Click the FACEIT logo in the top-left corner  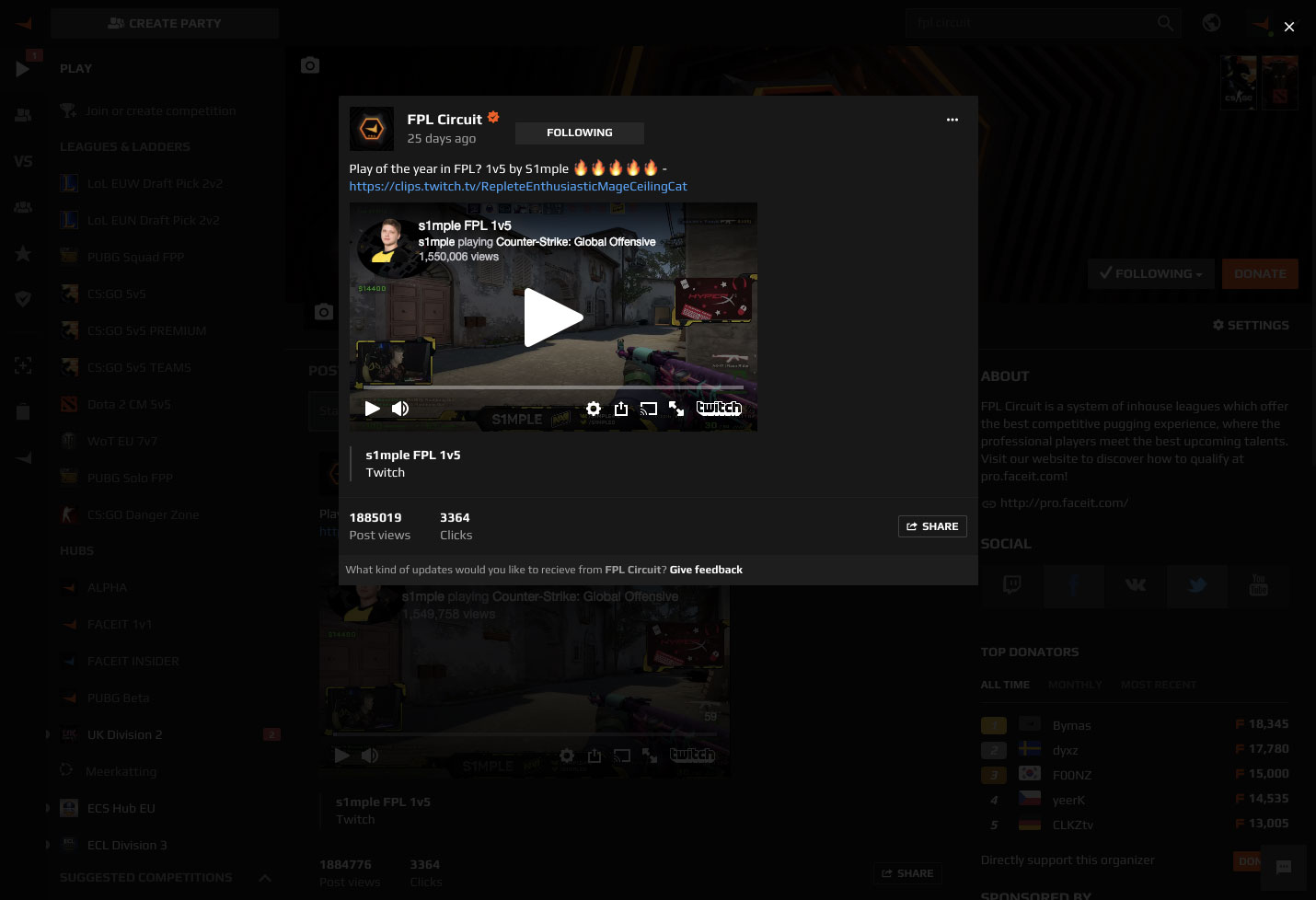(24, 23)
